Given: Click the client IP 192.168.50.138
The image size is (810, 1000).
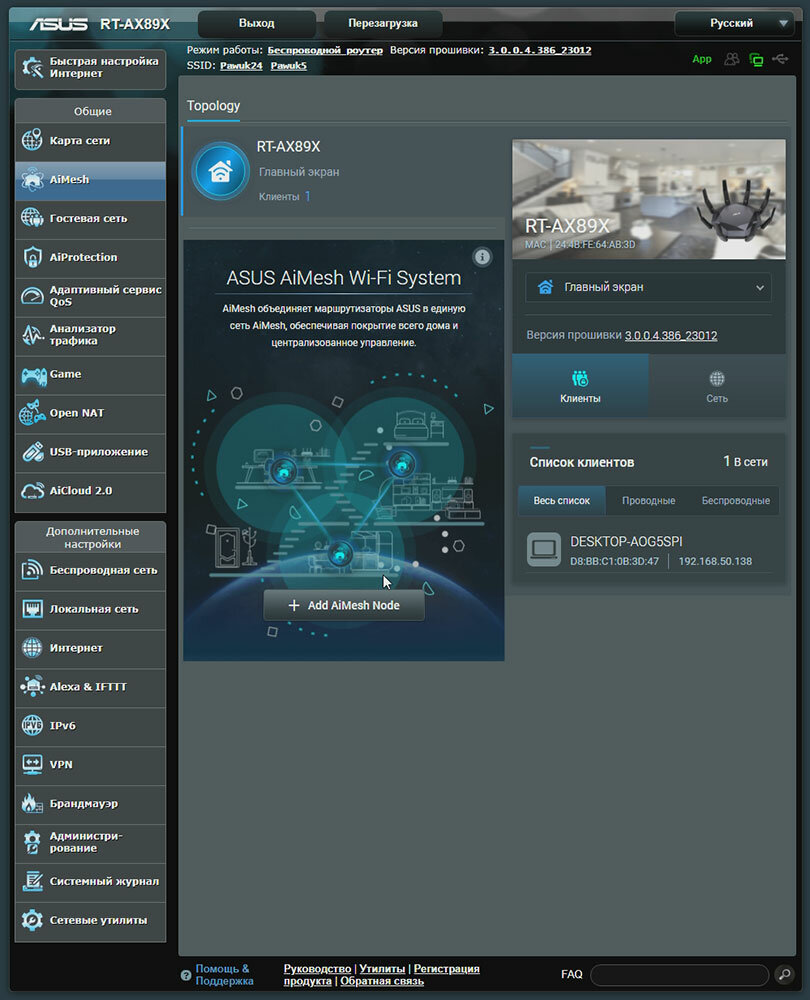Looking at the screenshot, I should click(715, 561).
